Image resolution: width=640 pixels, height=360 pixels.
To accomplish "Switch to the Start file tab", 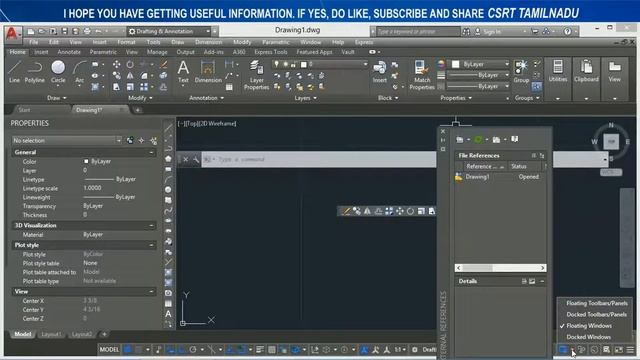I will pyautogui.click(x=24, y=110).
